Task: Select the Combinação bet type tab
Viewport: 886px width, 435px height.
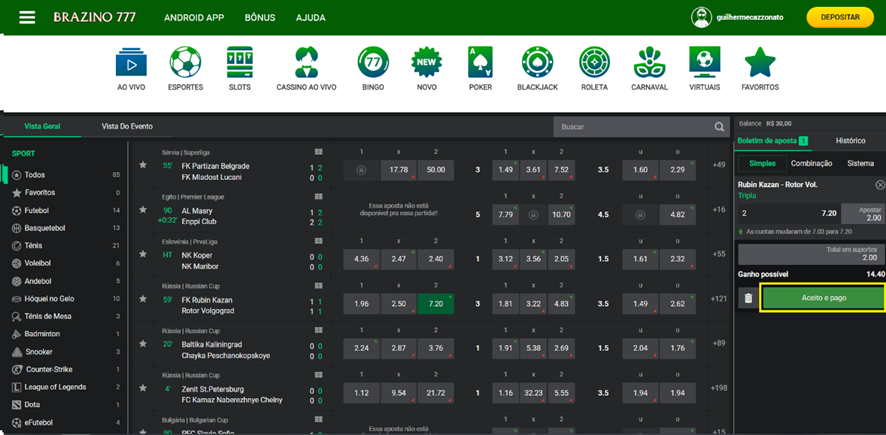Action: click(x=811, y=163)
